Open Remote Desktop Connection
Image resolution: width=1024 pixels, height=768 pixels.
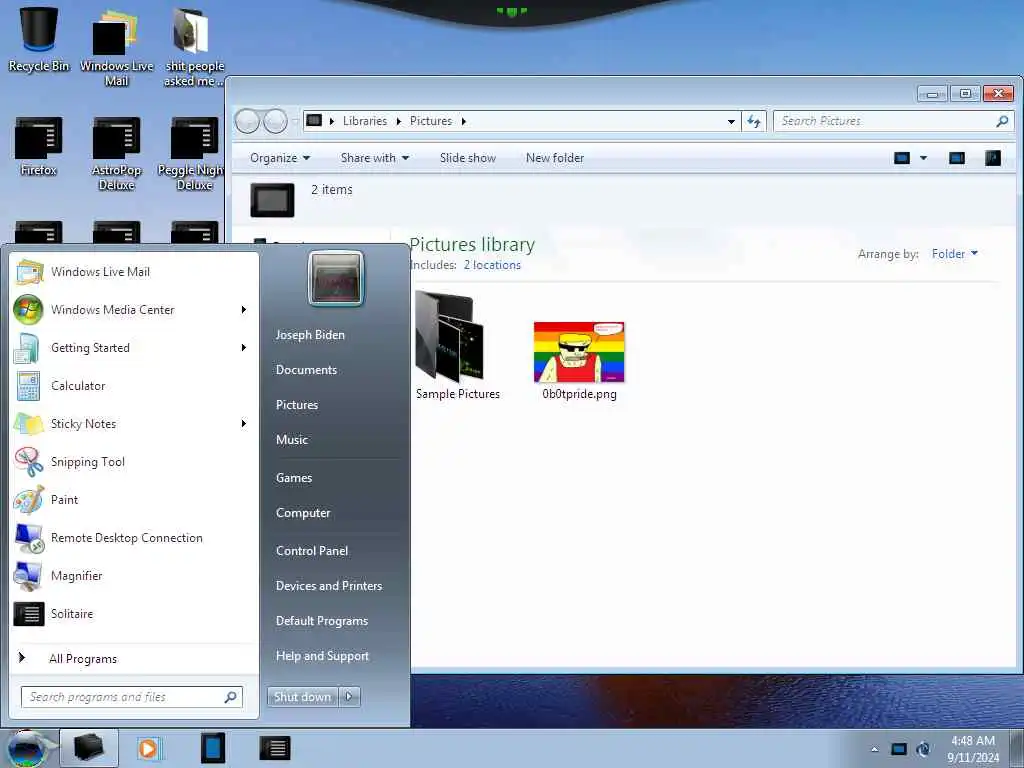[135, 537]
